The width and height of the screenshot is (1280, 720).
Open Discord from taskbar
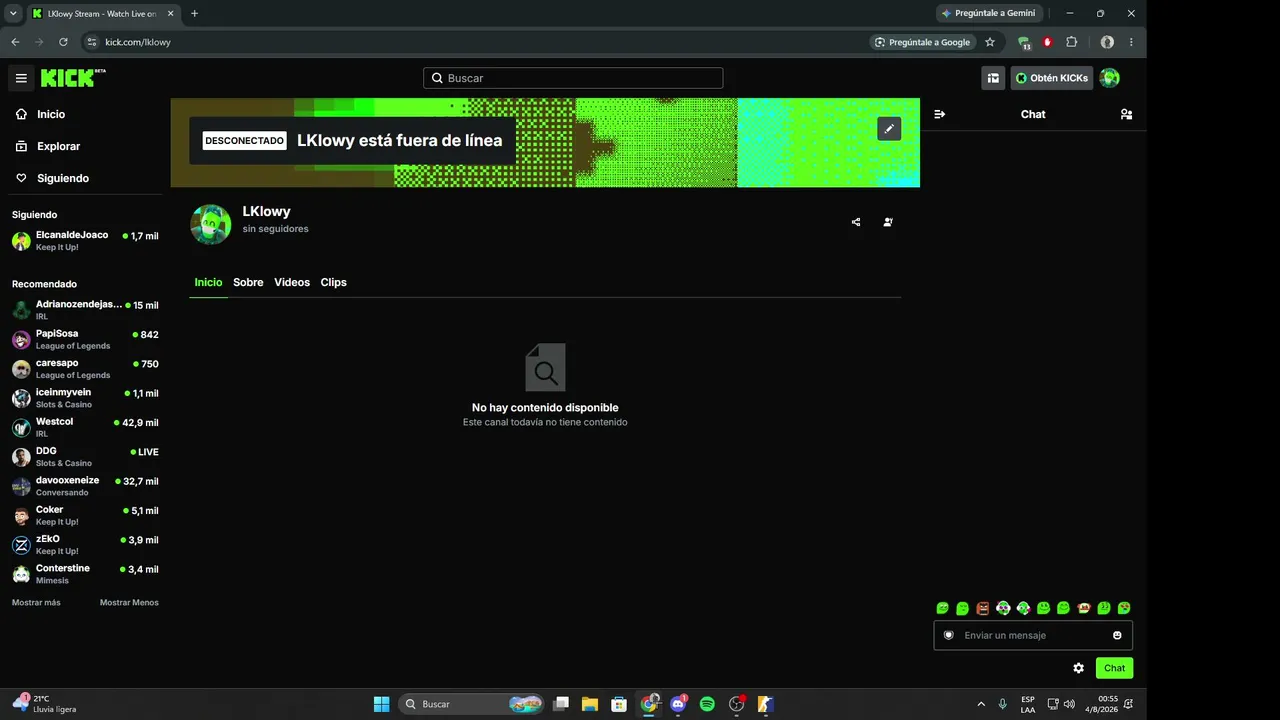678,704
